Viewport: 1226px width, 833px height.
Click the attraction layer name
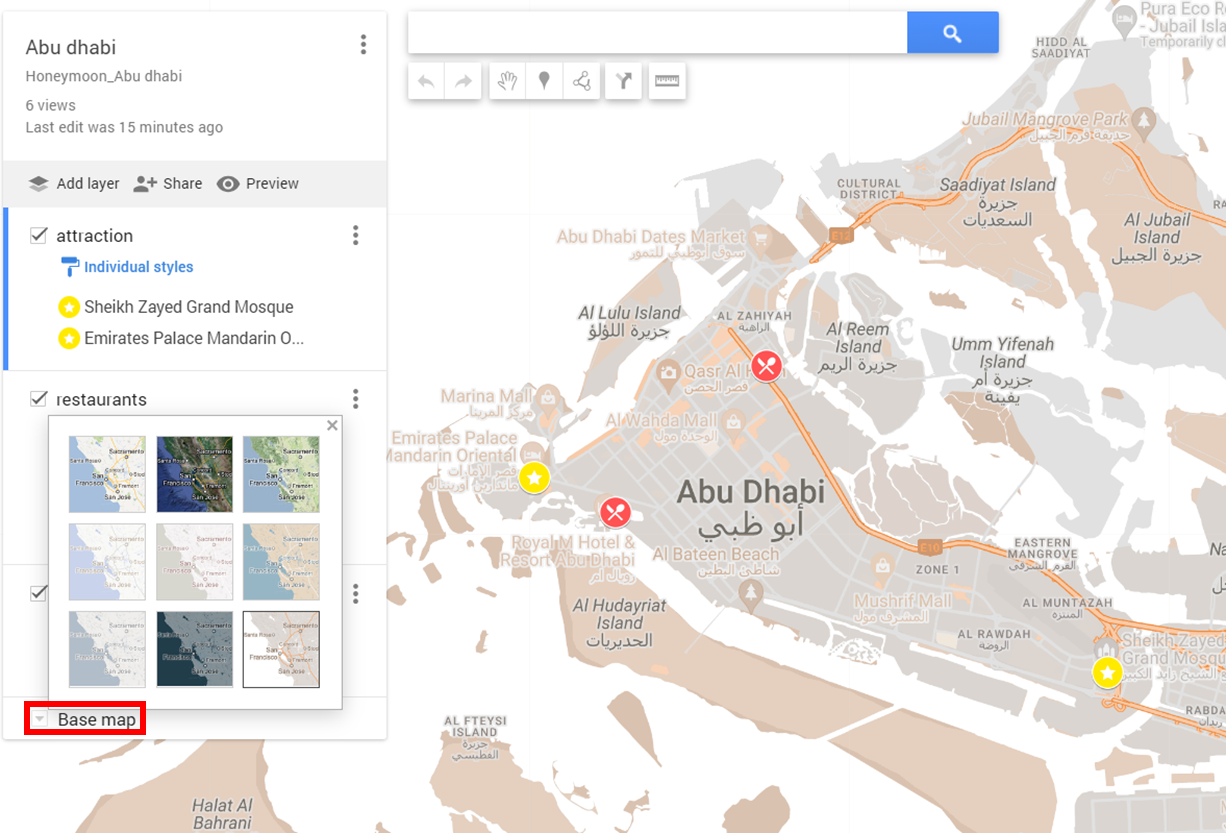click(x=95, y=236)
